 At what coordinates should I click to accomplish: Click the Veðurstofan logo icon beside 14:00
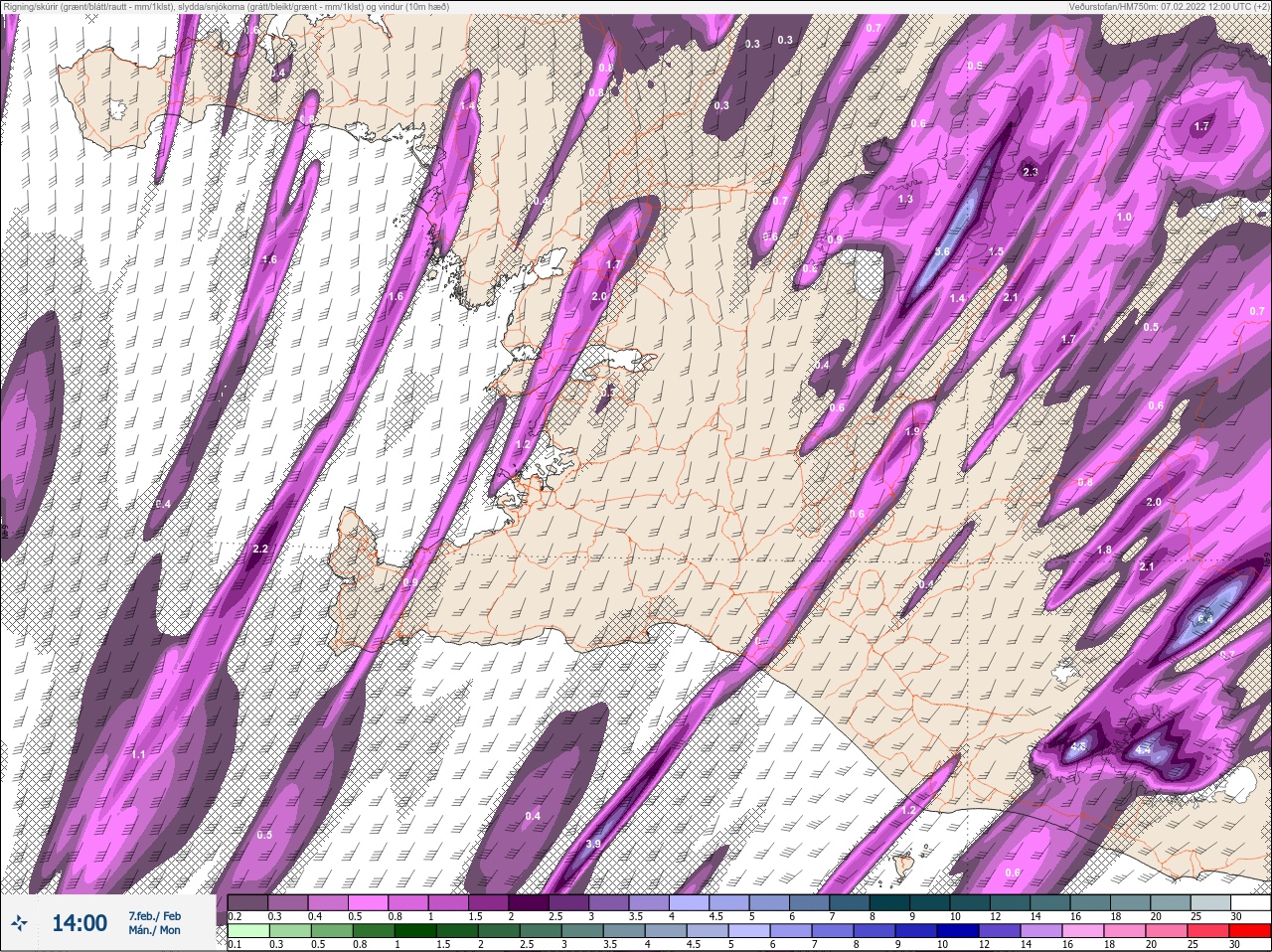(18, 923)
